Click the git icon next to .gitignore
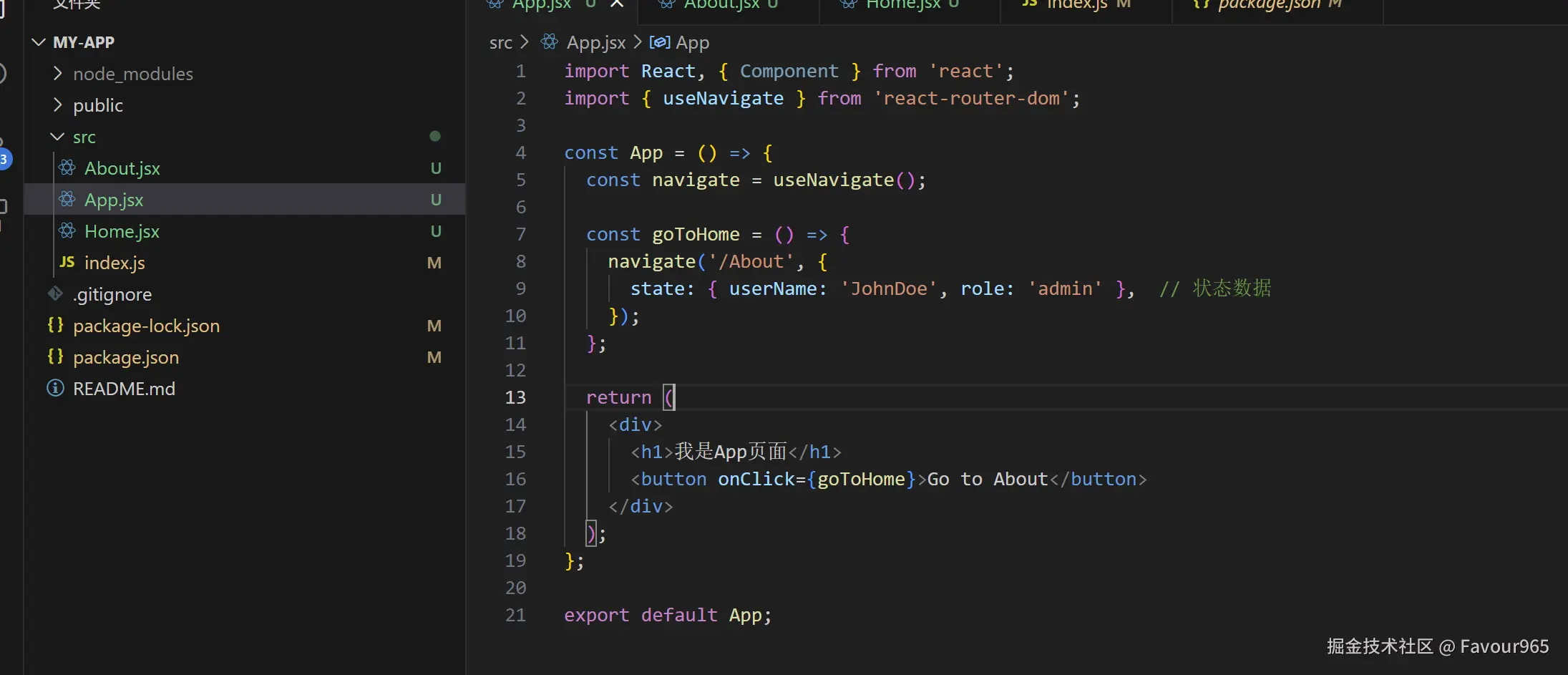1568x675 pixels. [55, 293]
